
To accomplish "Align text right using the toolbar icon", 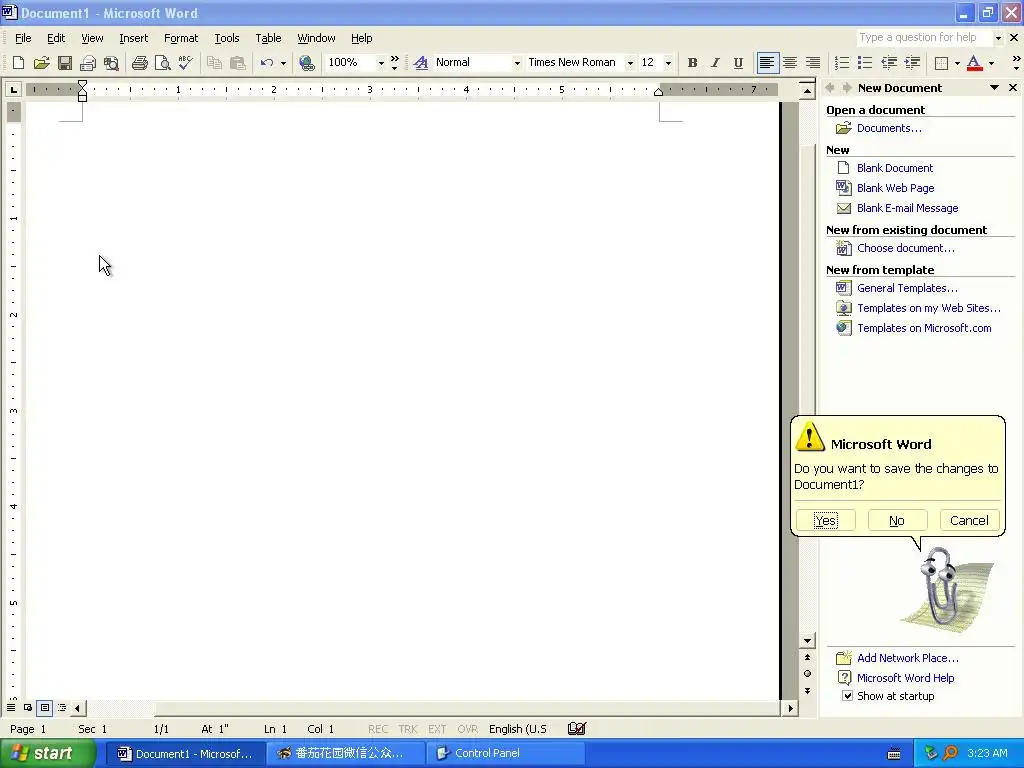I will 813,63.
